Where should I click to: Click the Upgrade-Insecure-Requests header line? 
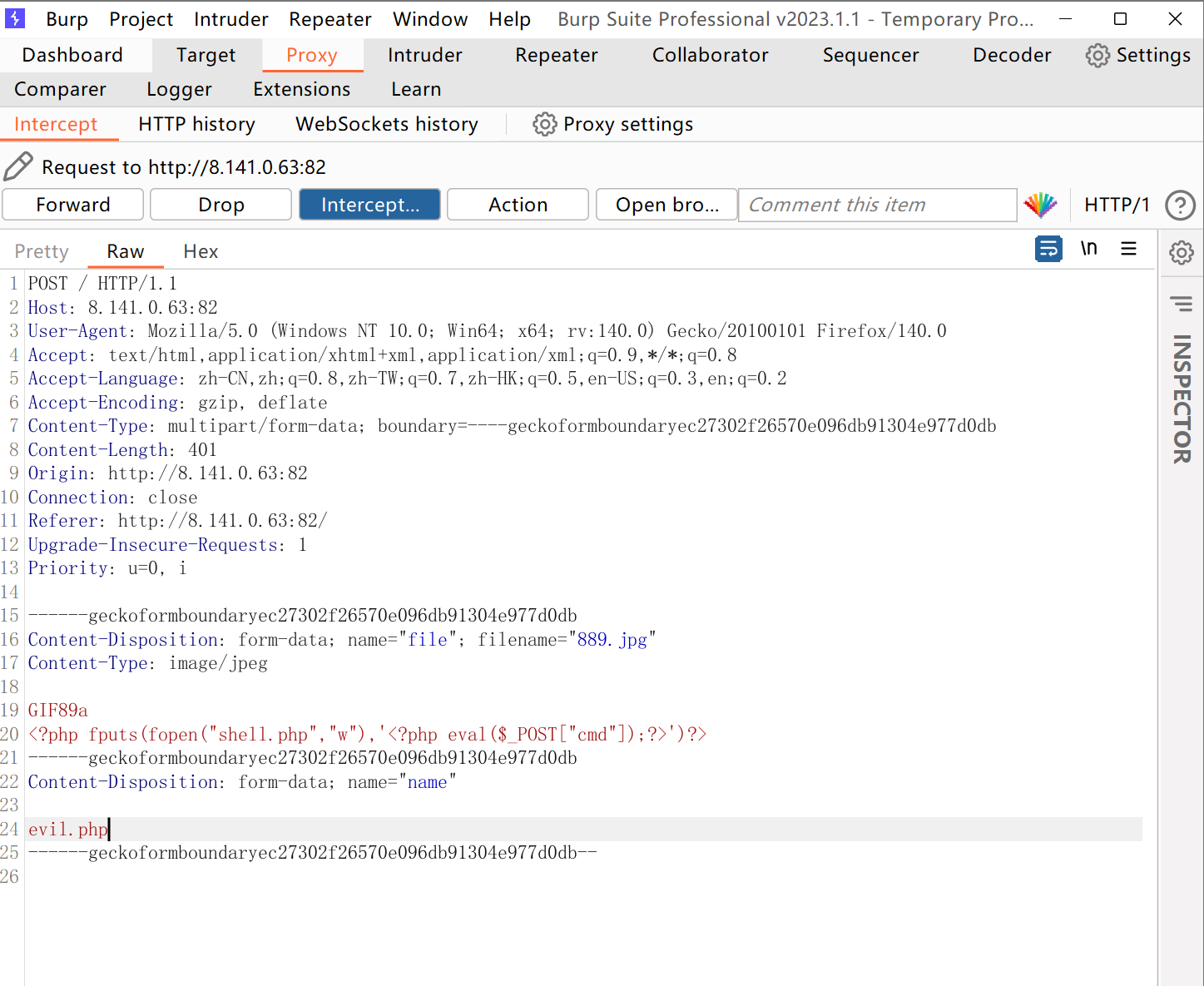point(167,545)
